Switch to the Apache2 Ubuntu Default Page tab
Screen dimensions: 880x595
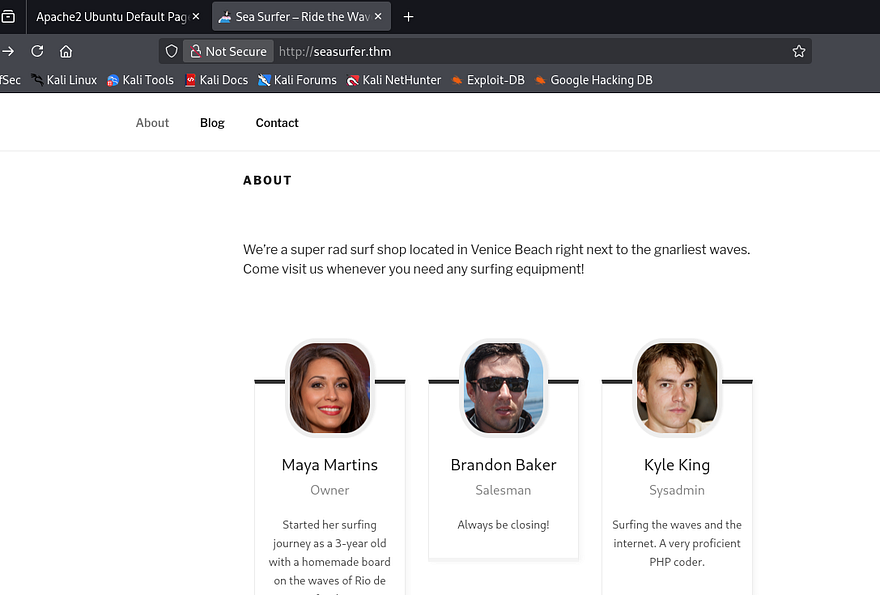(x=110, y=17)
